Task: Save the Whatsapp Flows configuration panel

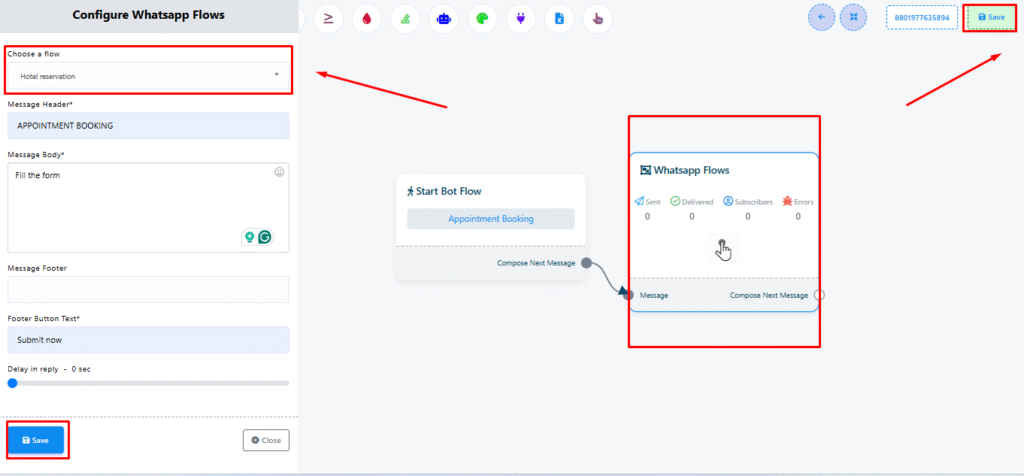Action: pos(36,440)
